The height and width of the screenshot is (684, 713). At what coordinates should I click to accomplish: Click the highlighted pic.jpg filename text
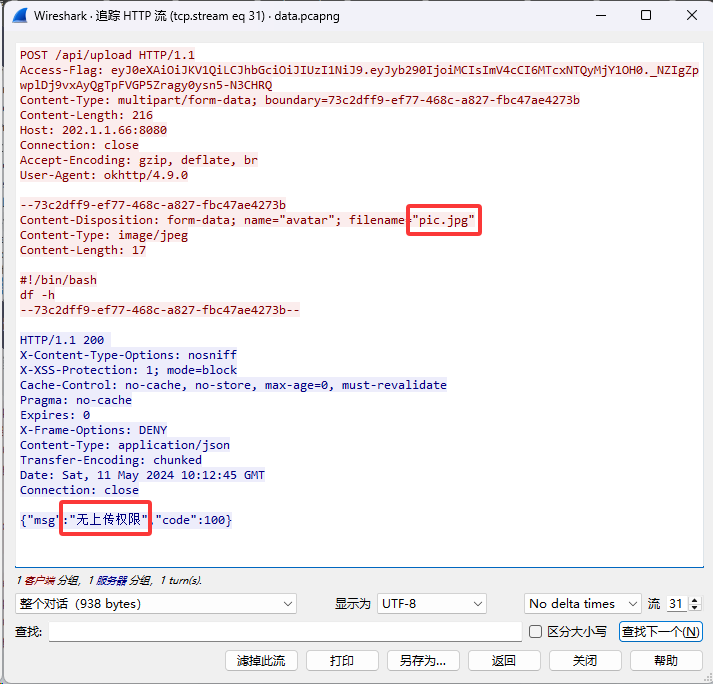pos(445,220)
